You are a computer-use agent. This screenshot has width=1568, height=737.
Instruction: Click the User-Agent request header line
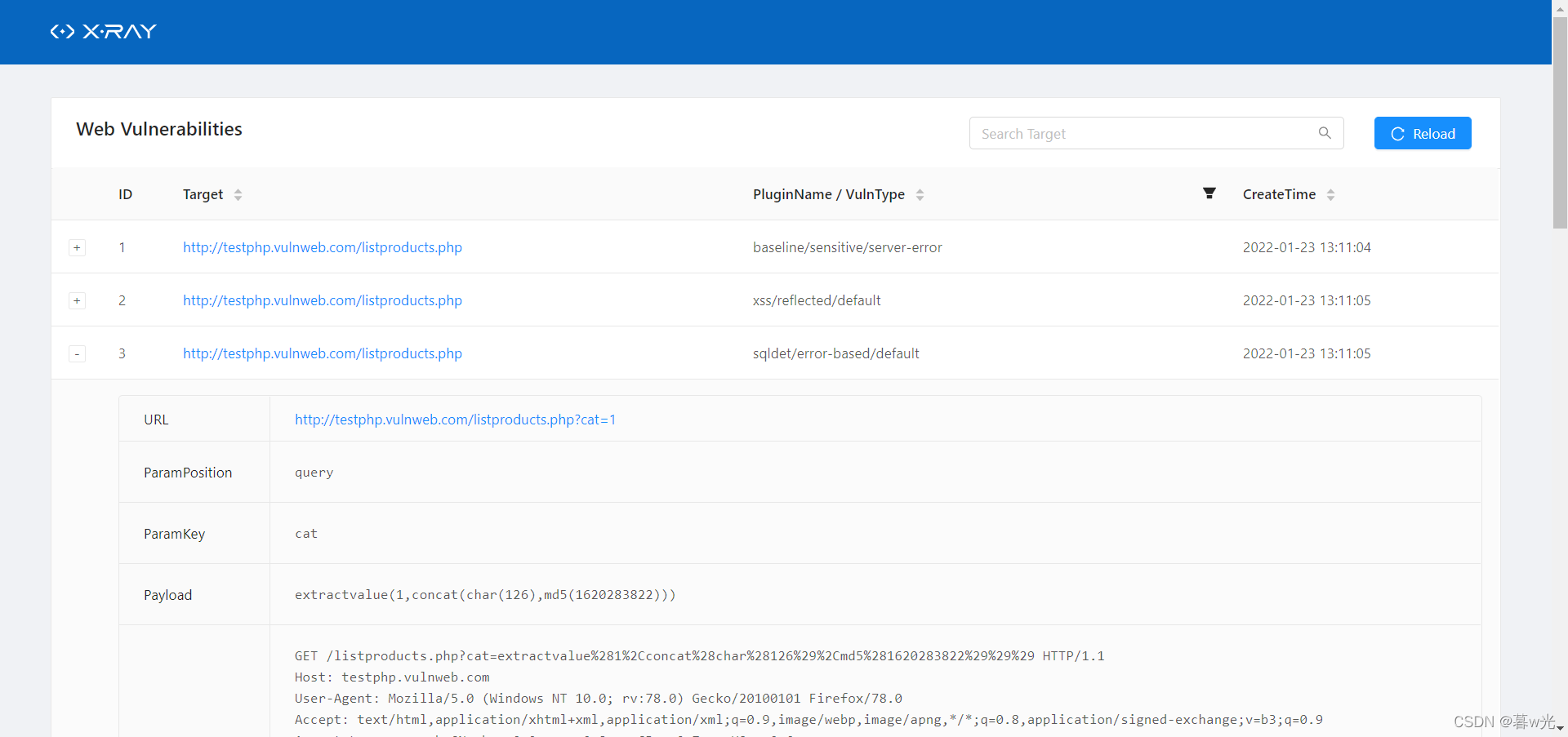click(599, 699)
